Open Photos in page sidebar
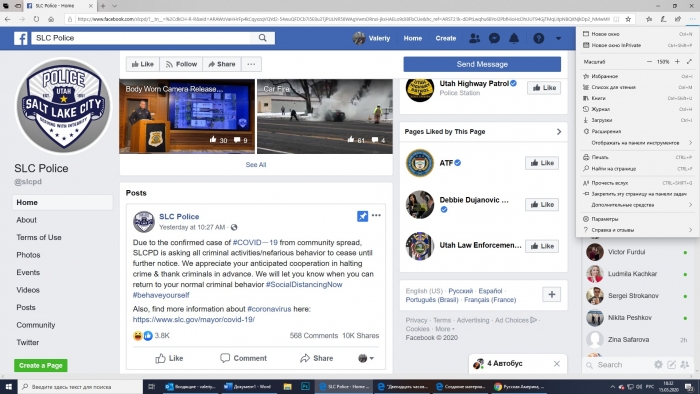 coord(28,255)
